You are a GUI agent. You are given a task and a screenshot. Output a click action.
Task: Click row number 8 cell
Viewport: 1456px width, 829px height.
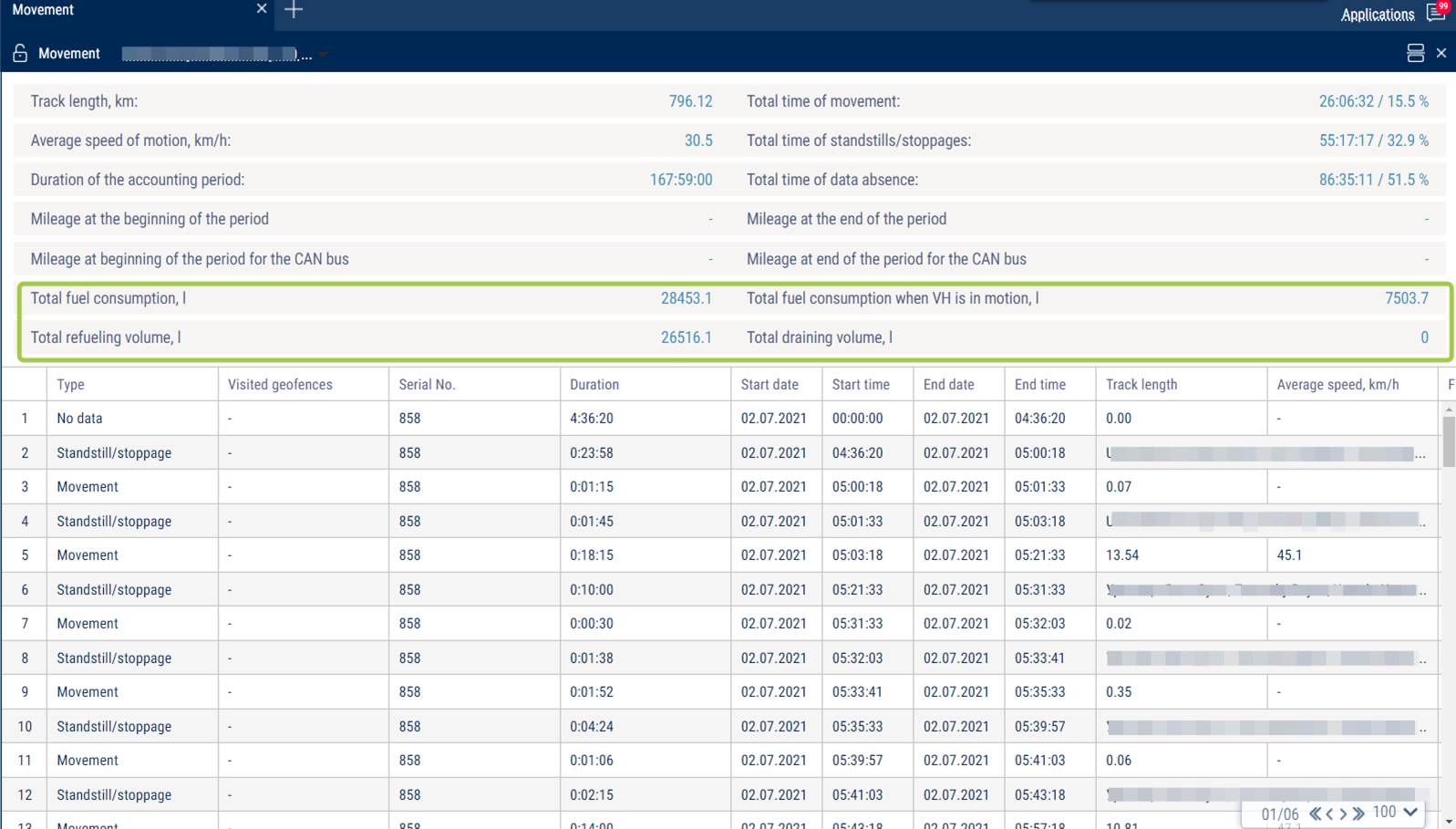[25, 658]
